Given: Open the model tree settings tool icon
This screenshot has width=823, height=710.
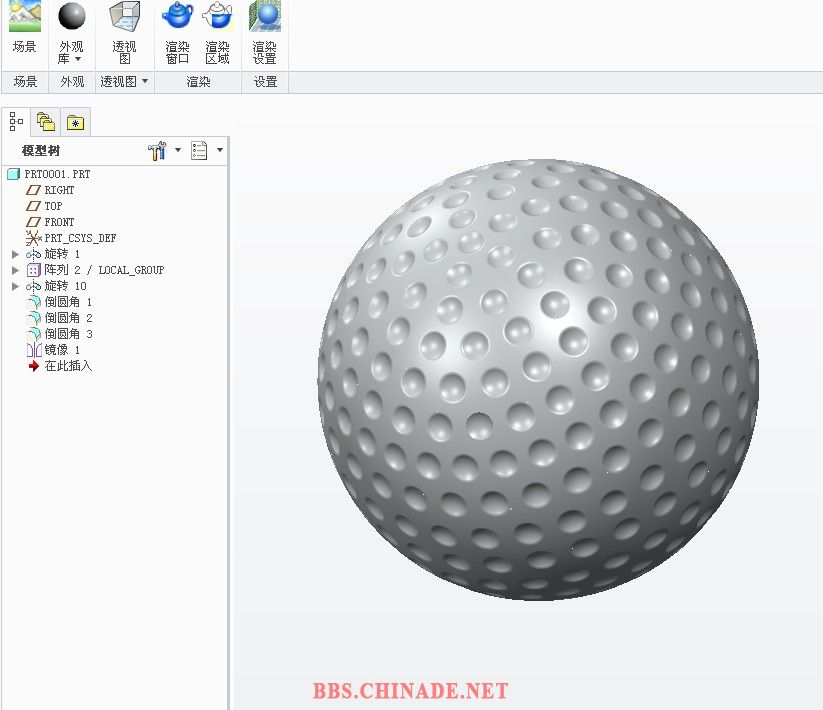Looking at the screenshot, I should pos(157,151).
